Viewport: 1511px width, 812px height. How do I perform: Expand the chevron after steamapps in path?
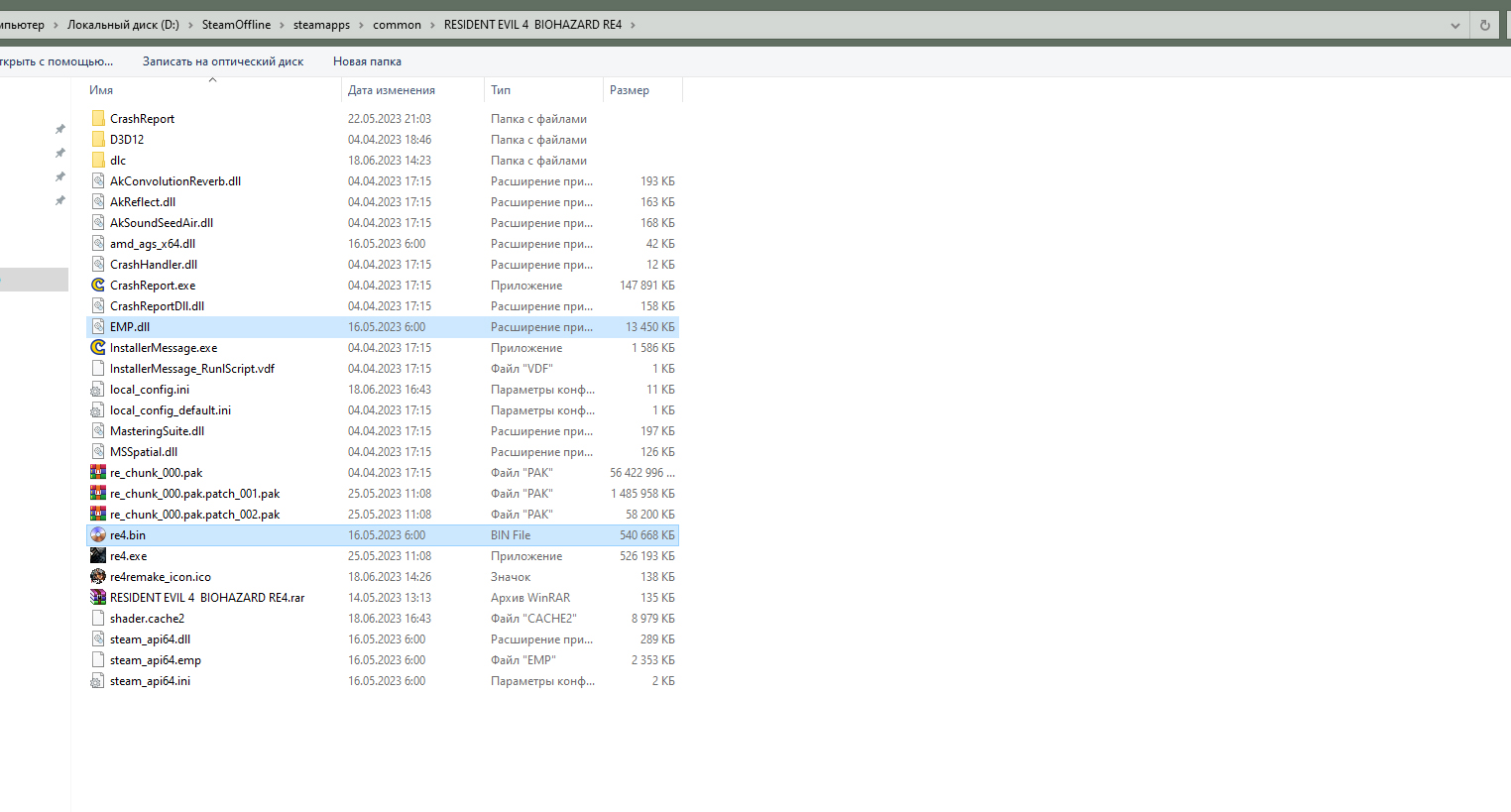[x=362, y=25]
